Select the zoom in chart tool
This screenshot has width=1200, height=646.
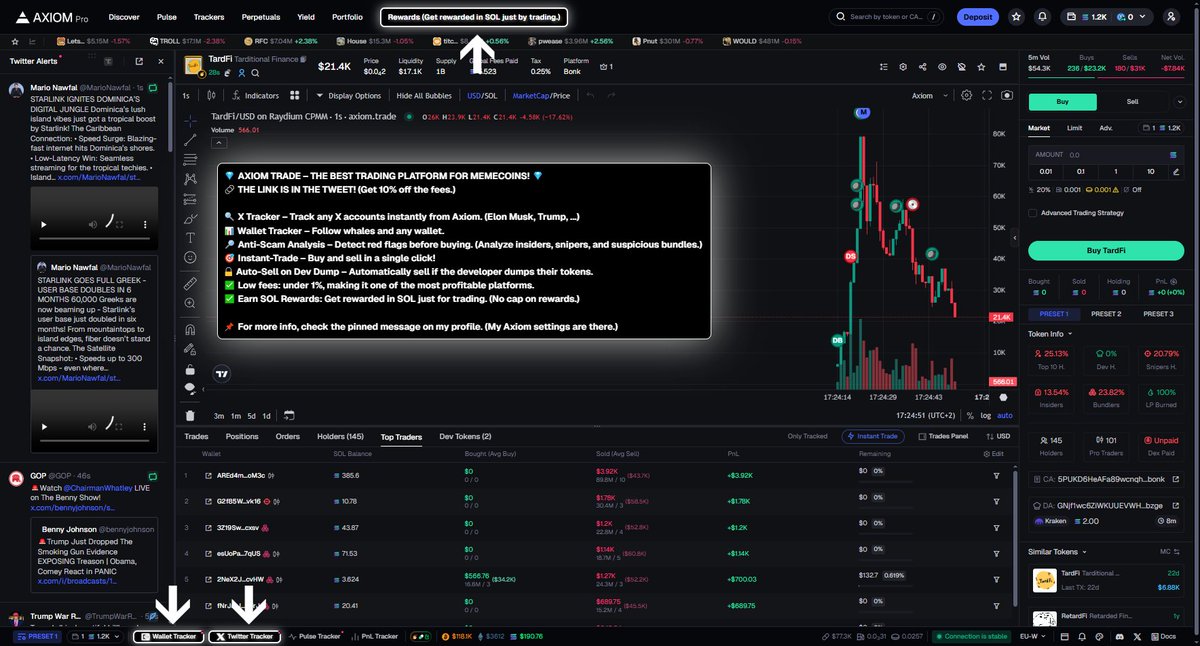click(x=190, y=304)
